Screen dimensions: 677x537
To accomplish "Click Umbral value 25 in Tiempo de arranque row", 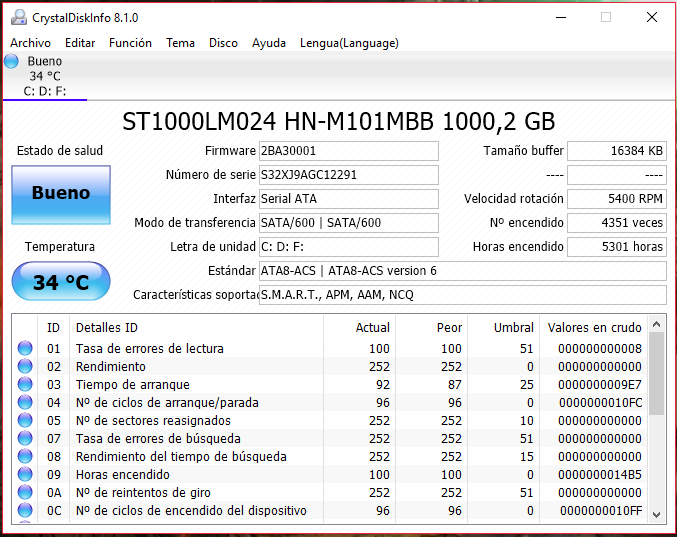I will point(527,384).
